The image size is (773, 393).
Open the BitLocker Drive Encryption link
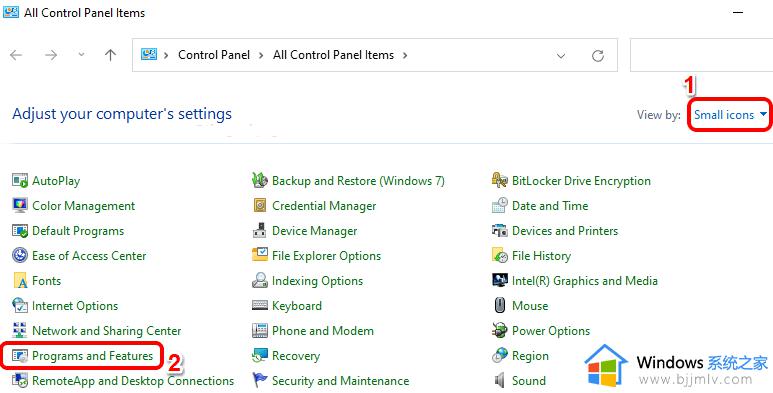[581, 181]
